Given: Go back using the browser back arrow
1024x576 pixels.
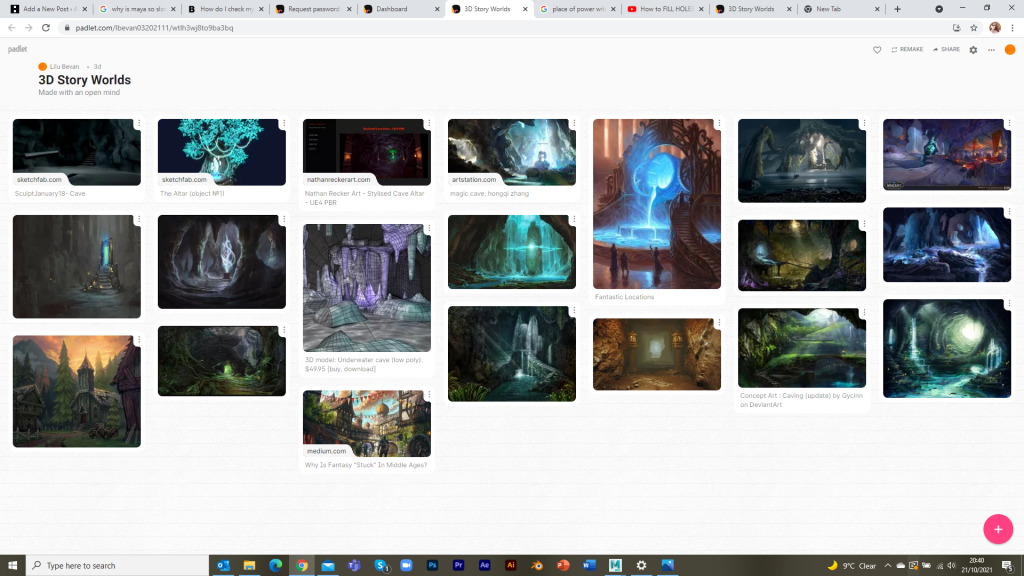Looking at the screenshot, I should [12, 28].
